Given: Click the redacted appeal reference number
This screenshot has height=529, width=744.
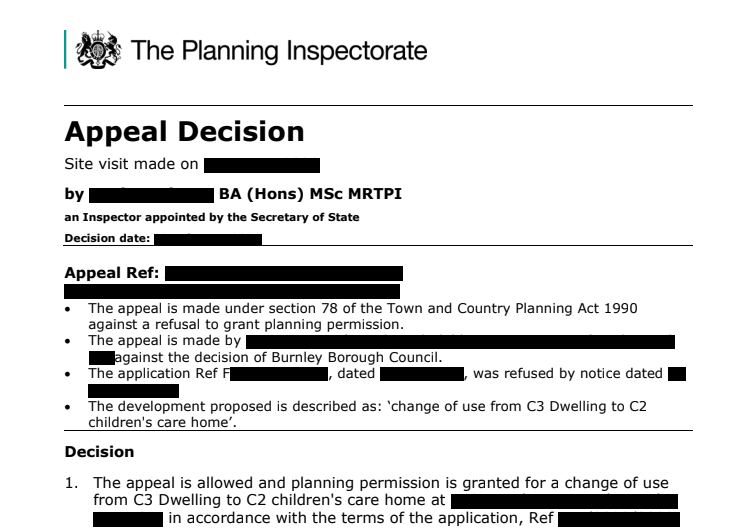Looking at the screenshot, I should tap(284, 272).
